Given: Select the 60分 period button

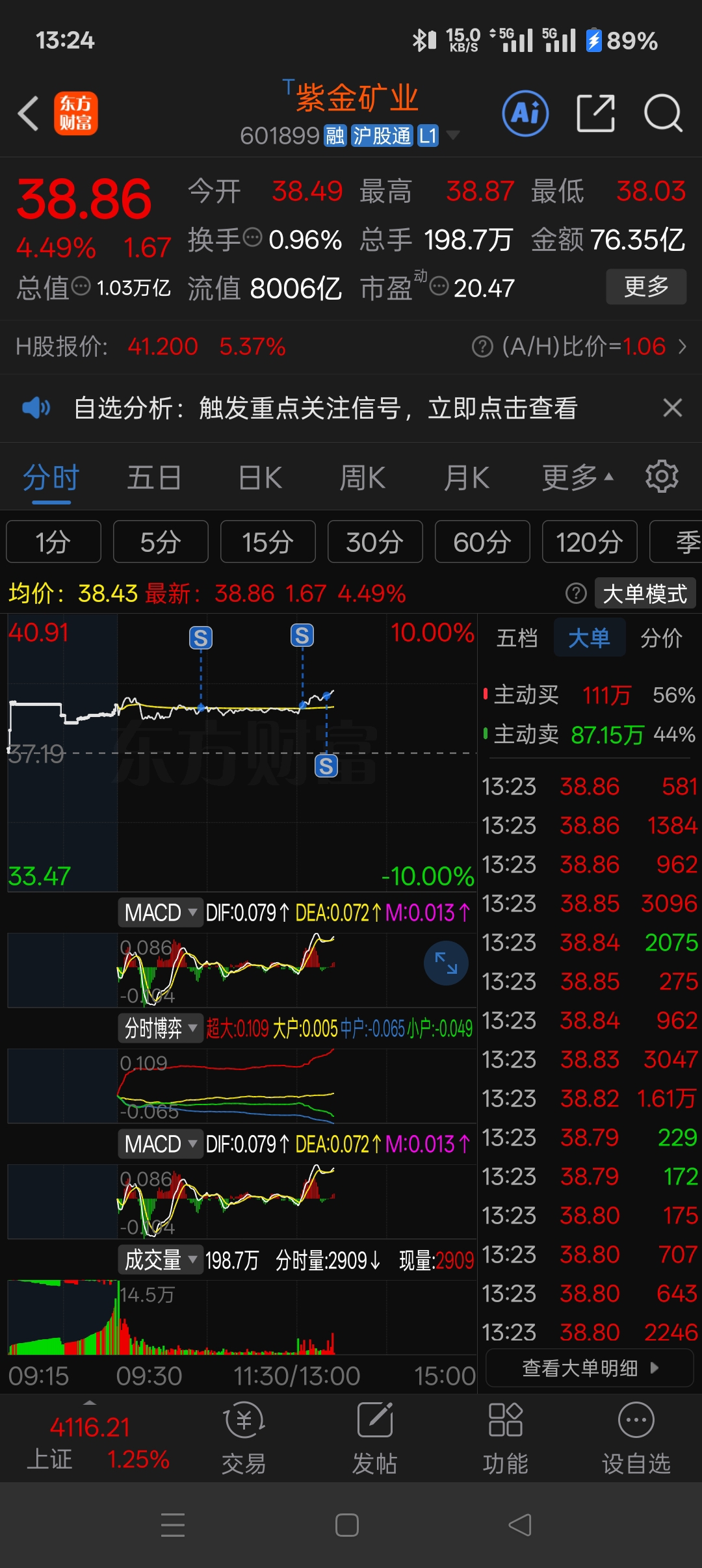Looking at the screenshot, I should coord(482,542).
